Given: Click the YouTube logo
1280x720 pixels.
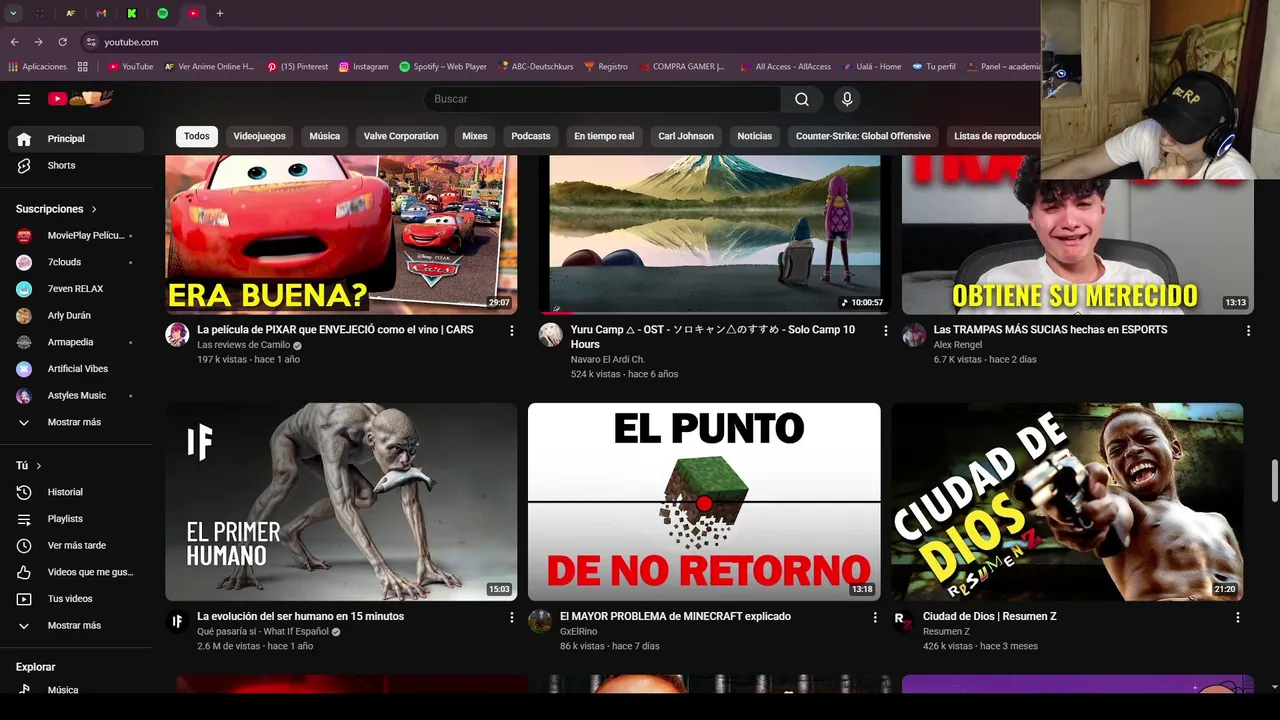Looking at the screenshot, I should [82, 98].
